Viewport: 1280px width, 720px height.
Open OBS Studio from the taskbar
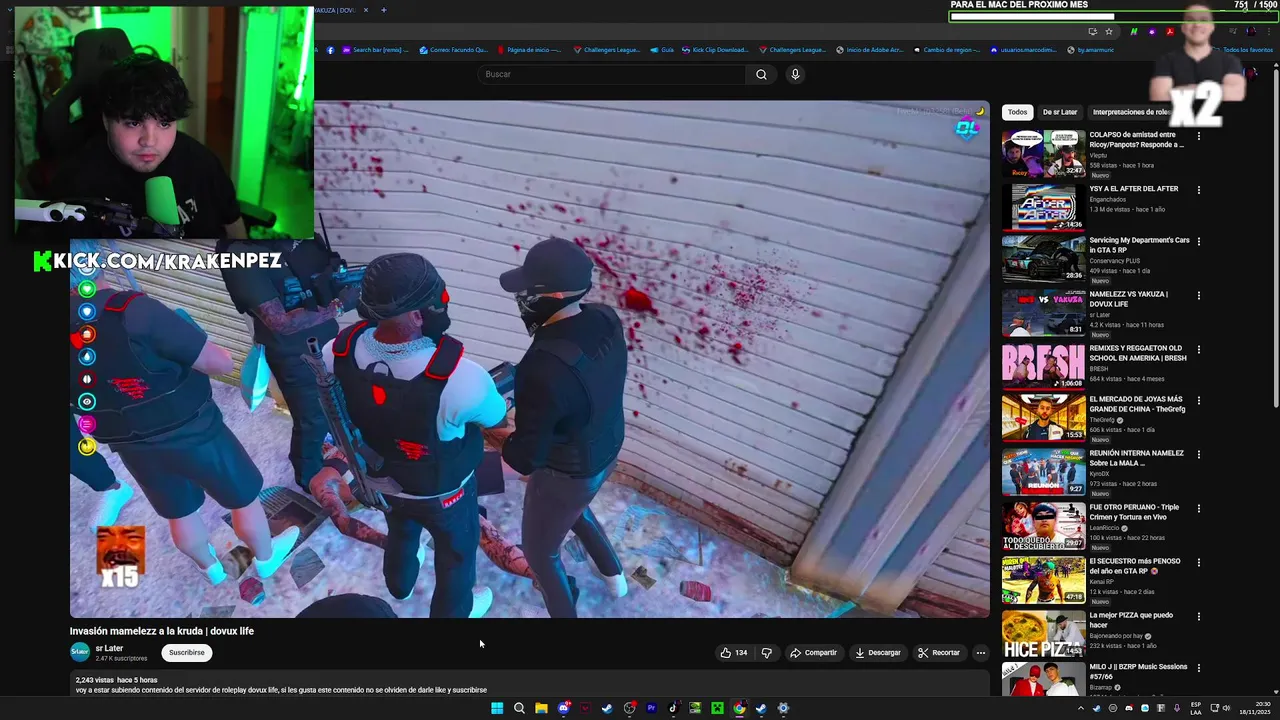pos(629,708)
